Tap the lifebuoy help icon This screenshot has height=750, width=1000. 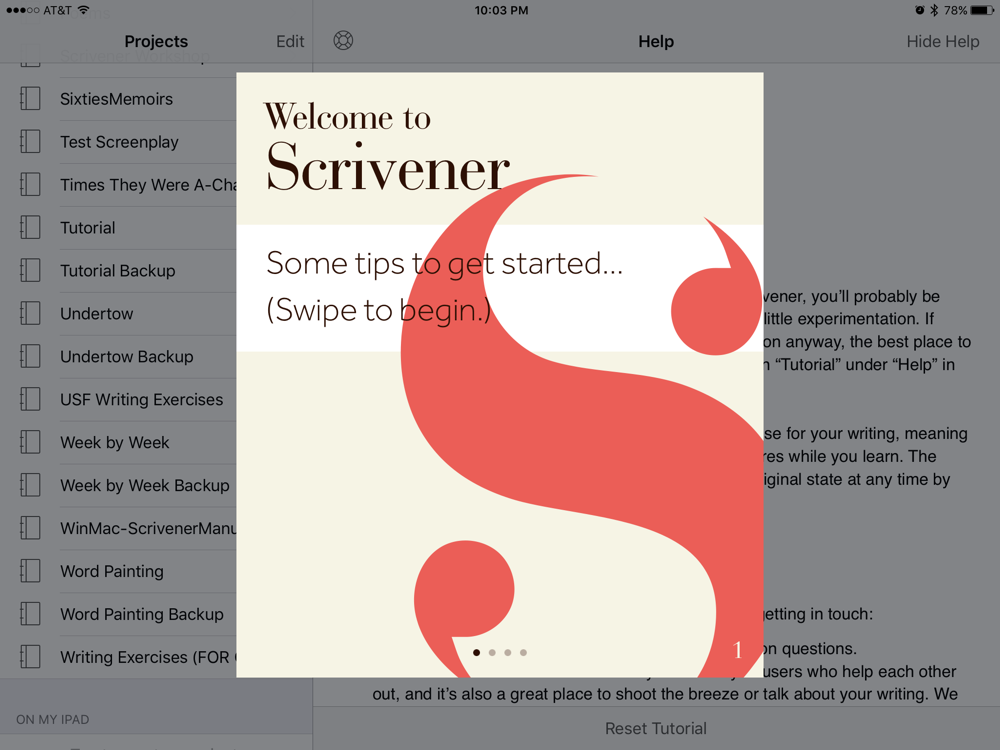tap(343, 41)
